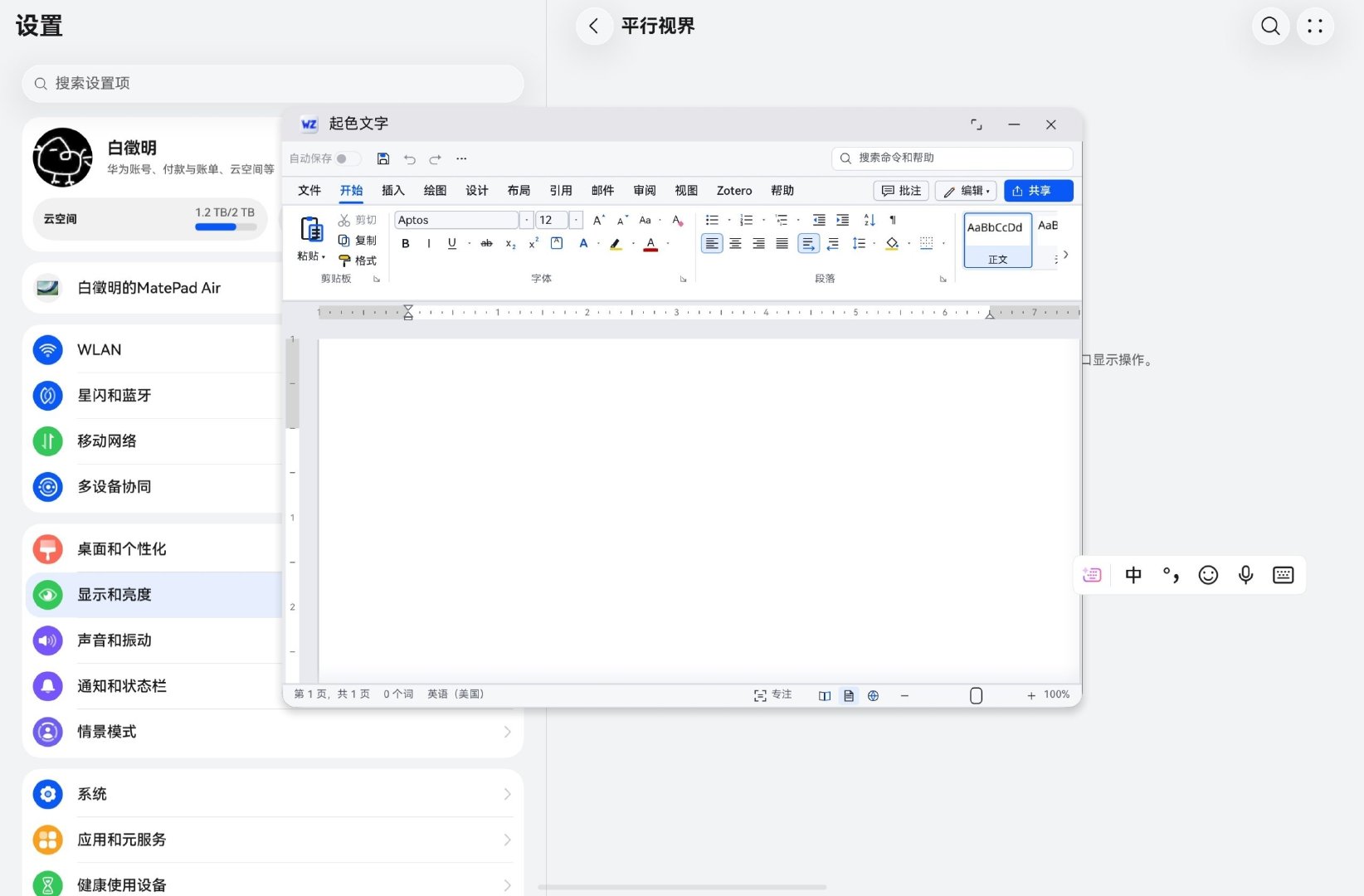1364x896 pixels.
Task: Open the Edit mode (编辑) dropdown
Action: pyautogui.click(x=966, y=191)
